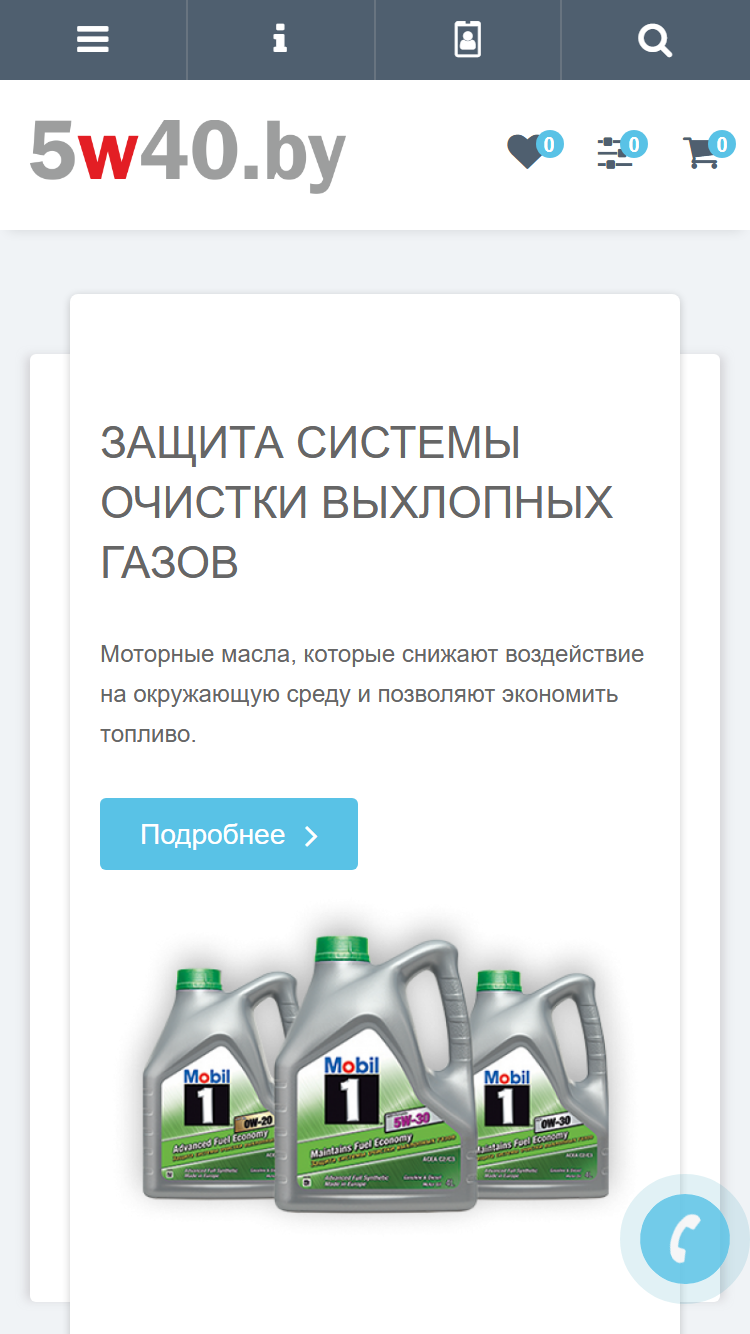Click the 5w40.by site logo
This screenshot has height=1334, width=750.
(x=187, y=152)
